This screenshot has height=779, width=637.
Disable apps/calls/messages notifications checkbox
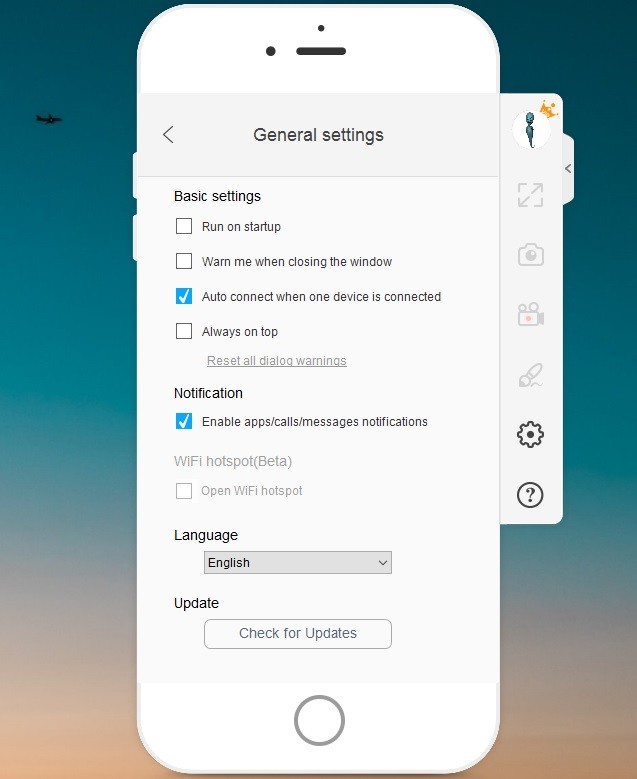click(x=184, y=421)
